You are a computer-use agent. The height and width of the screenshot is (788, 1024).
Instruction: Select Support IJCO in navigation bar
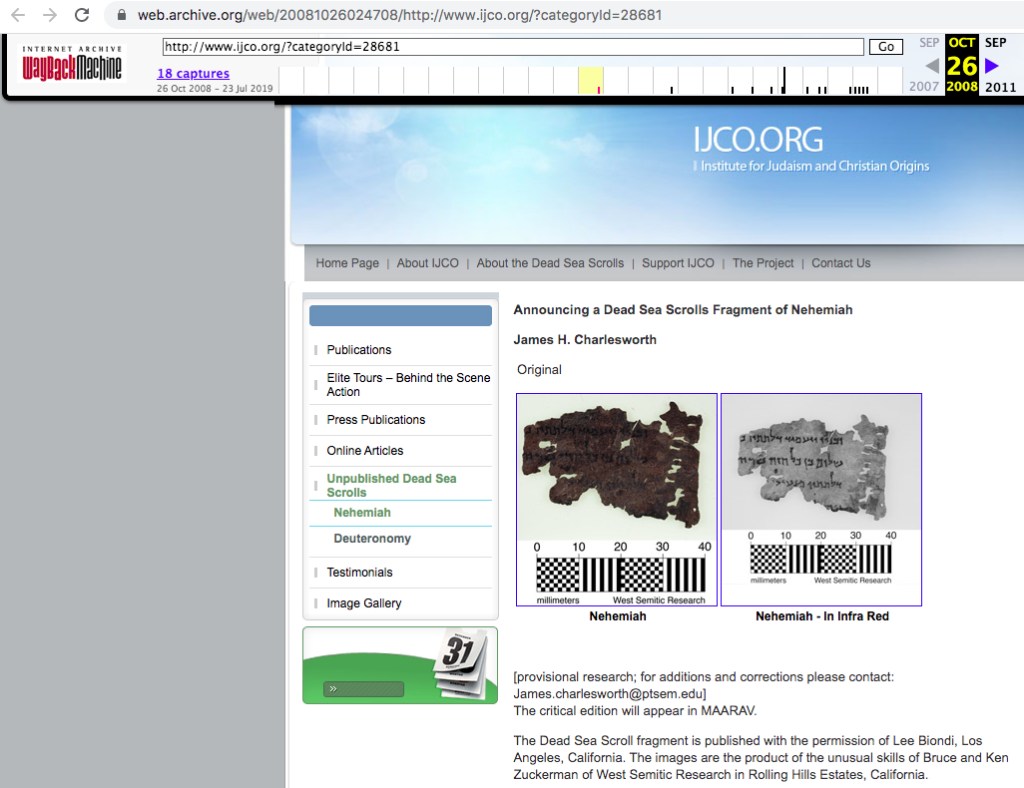pyautogui.click(x=678, y=263)
